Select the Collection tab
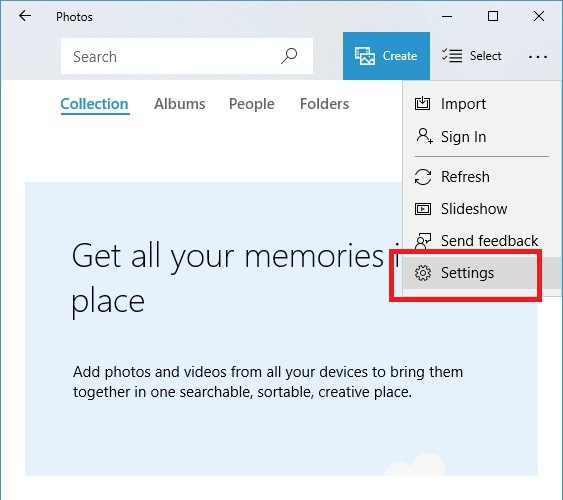 (x=94, y=104)
